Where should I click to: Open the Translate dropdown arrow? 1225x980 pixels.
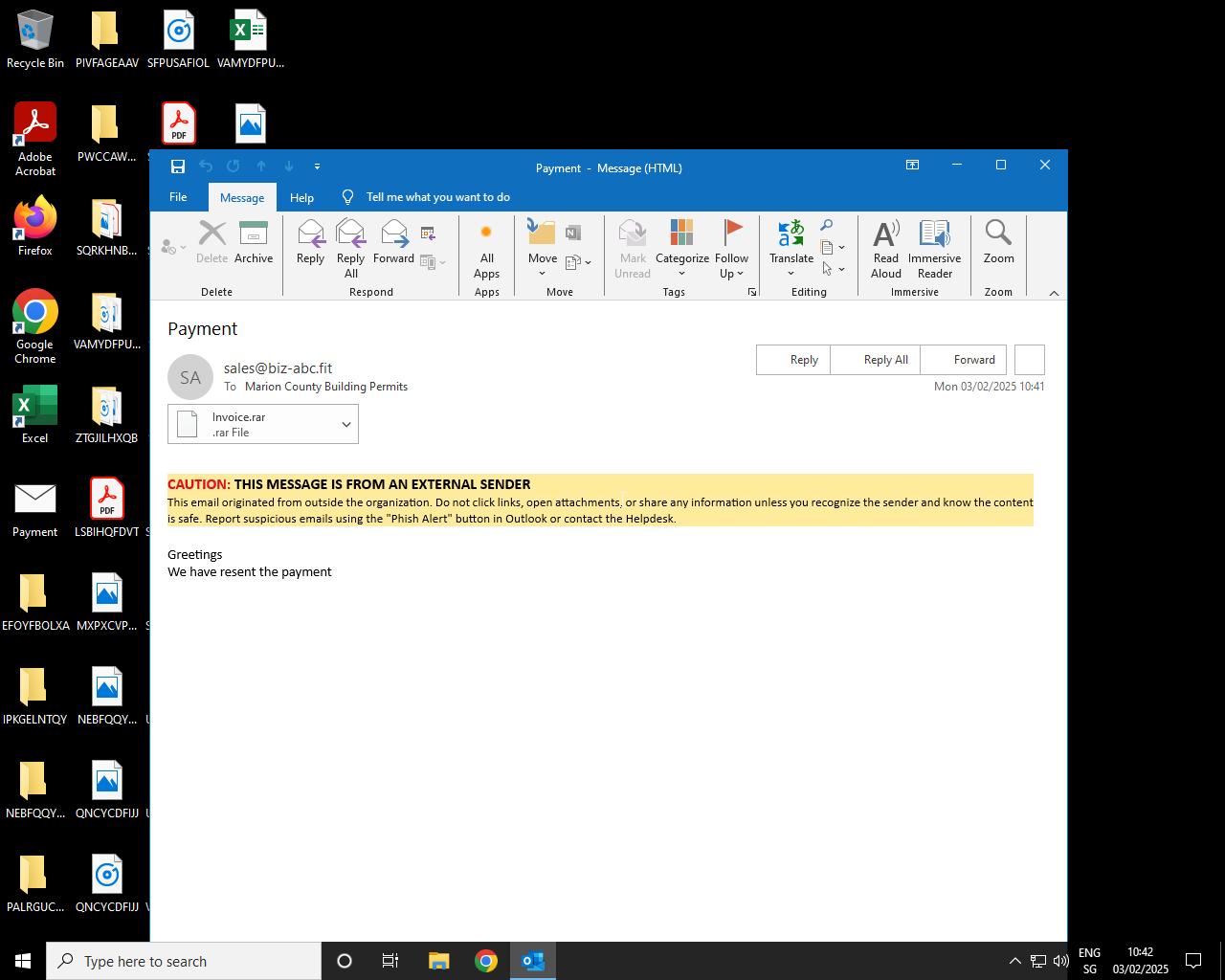(791, 273)
